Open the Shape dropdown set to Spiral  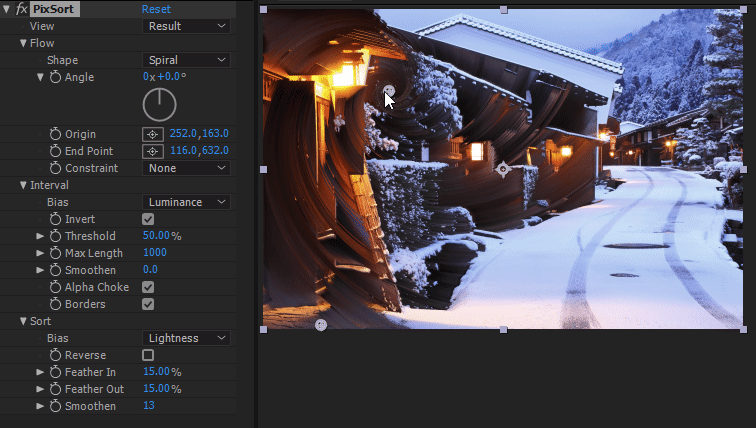(x=186, y=60)
